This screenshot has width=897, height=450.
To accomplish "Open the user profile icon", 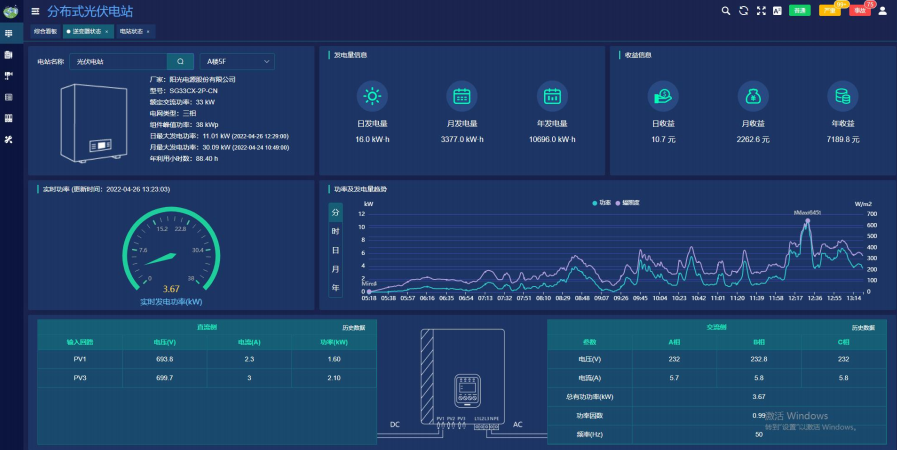I will click(x=882, y=11).
